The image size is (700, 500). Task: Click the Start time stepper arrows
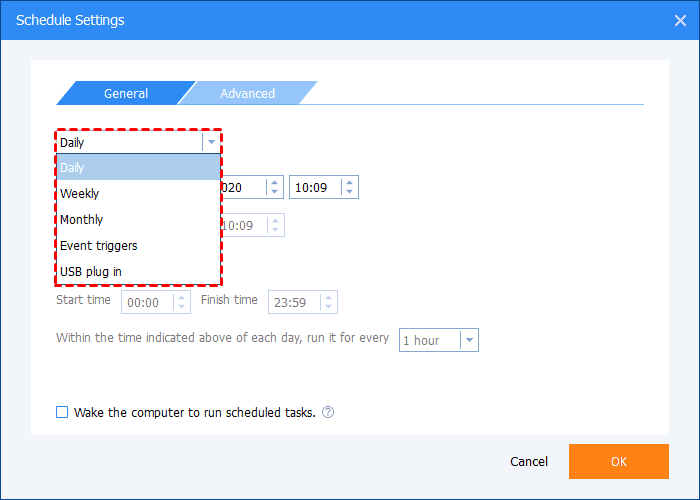click(181, 302)
